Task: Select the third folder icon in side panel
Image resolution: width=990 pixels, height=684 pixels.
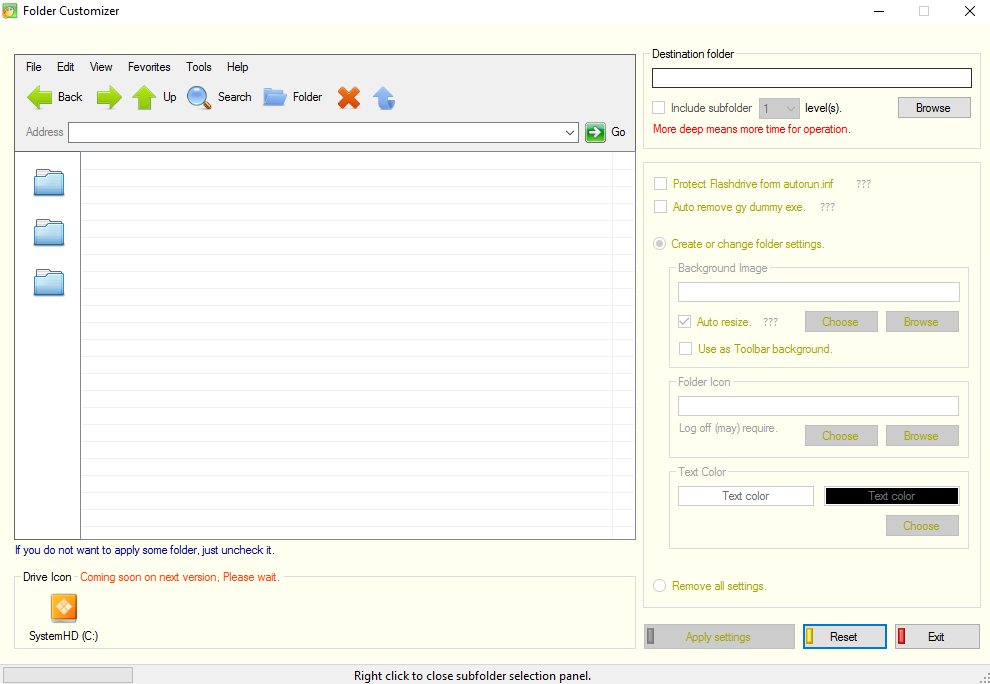Action: click(49, 282)
